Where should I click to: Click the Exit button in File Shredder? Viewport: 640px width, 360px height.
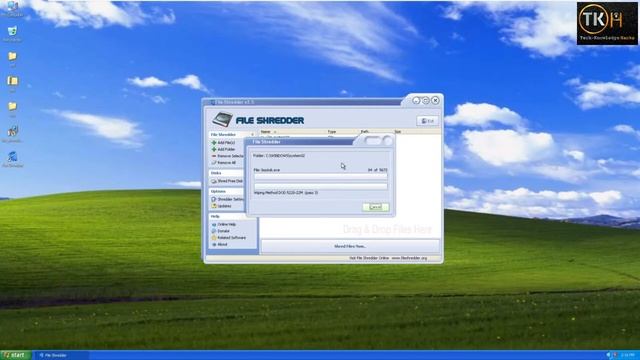coord(427,121)
